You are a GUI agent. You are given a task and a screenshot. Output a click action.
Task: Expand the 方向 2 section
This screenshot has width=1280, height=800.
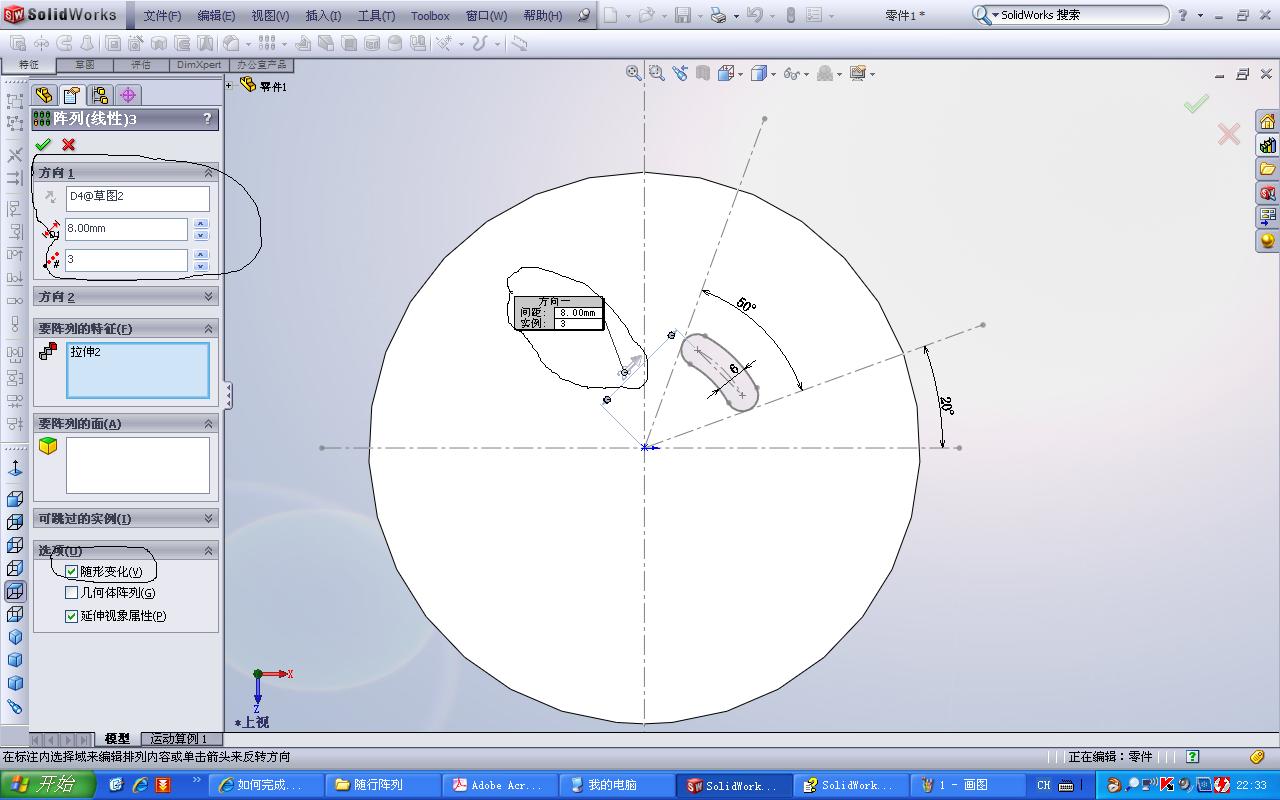pos(209,297)
